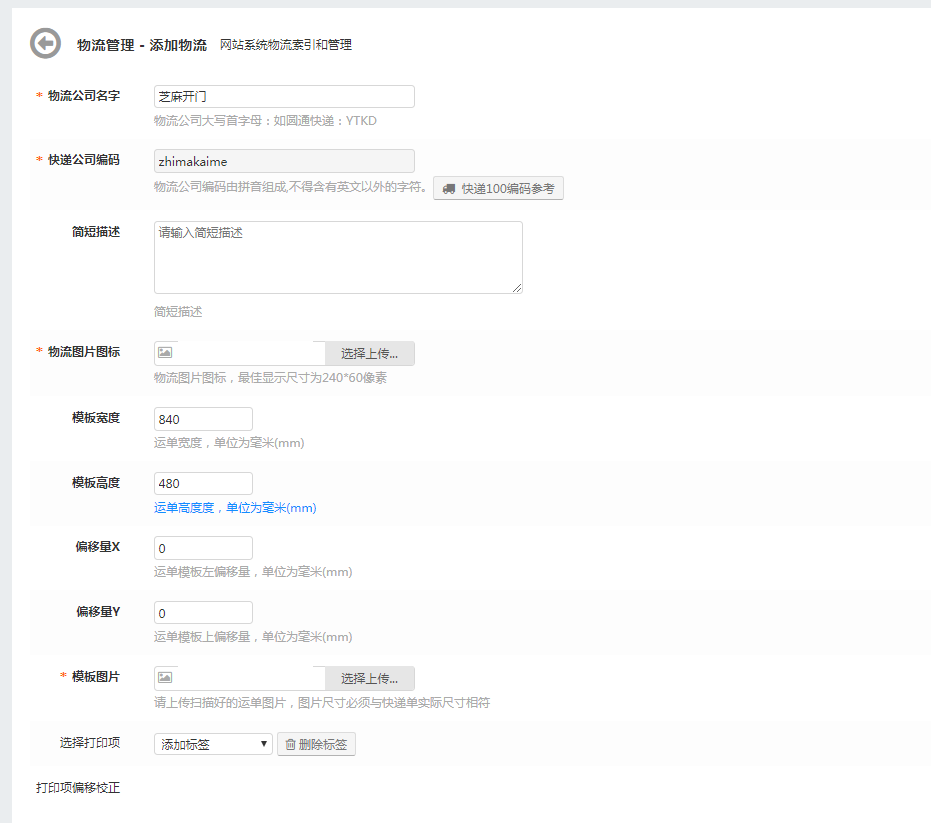The image size is (931, 823).
Task: Focus the 物流公司名字 input field
Action: [x=284, y=97]
